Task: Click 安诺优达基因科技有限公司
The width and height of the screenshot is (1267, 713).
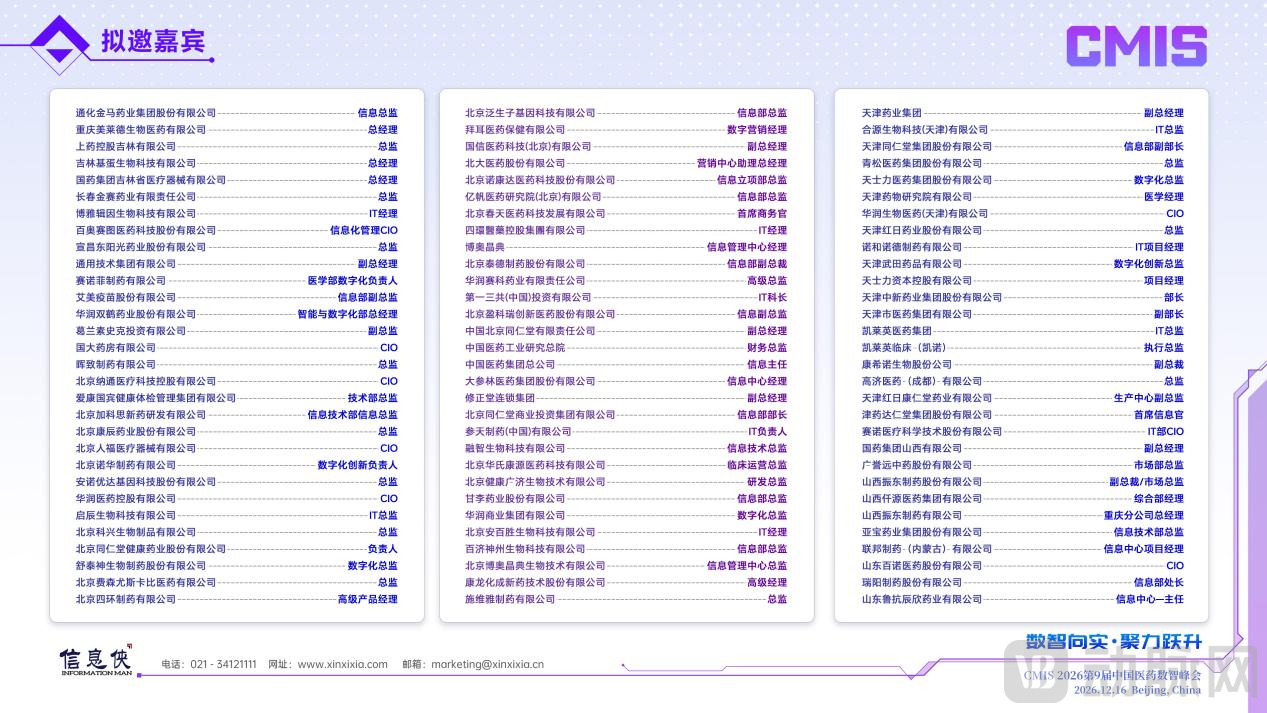Action: click(x=135, y=482)
